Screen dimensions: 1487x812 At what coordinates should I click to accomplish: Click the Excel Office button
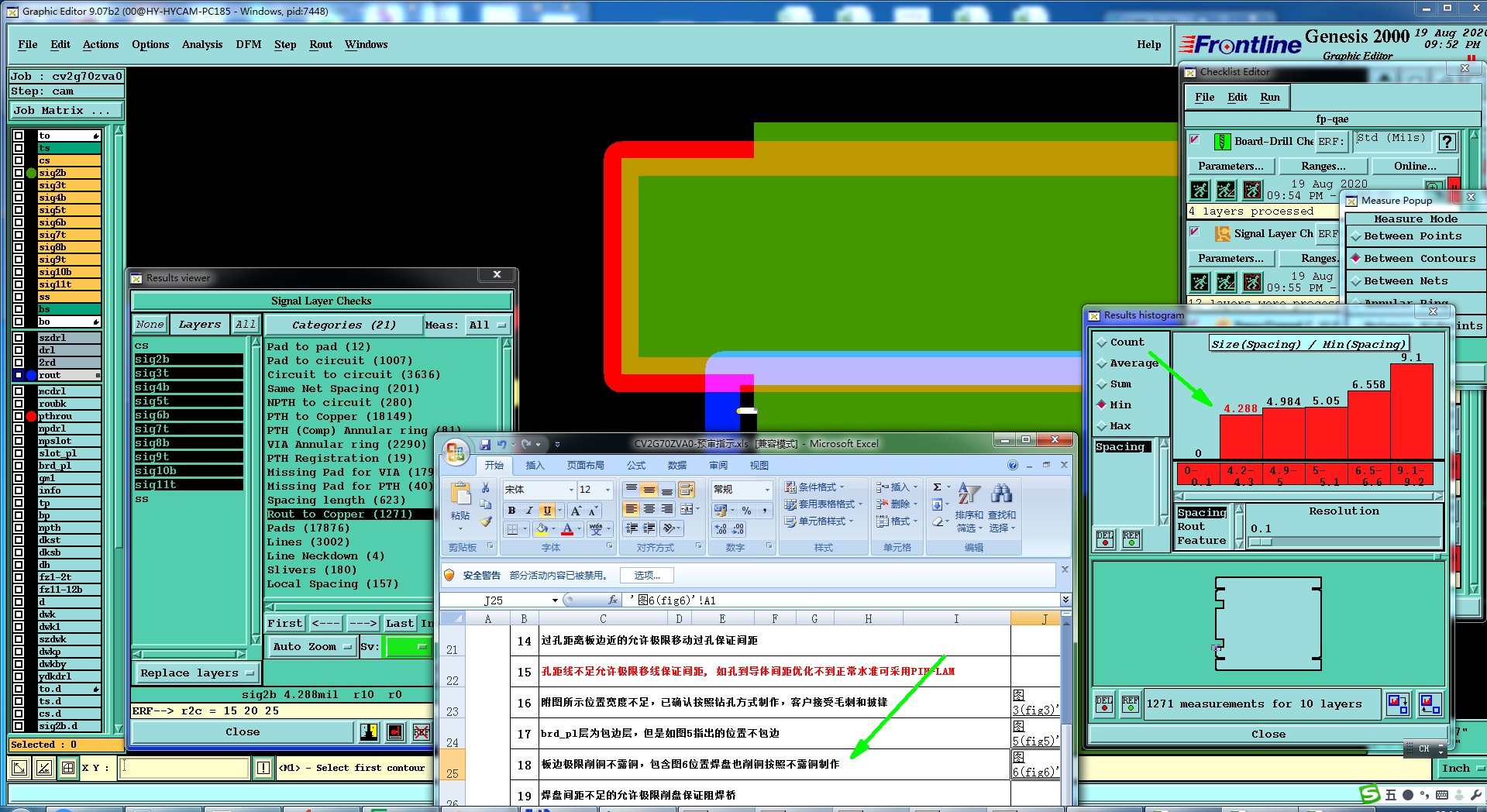pos(456,451)
